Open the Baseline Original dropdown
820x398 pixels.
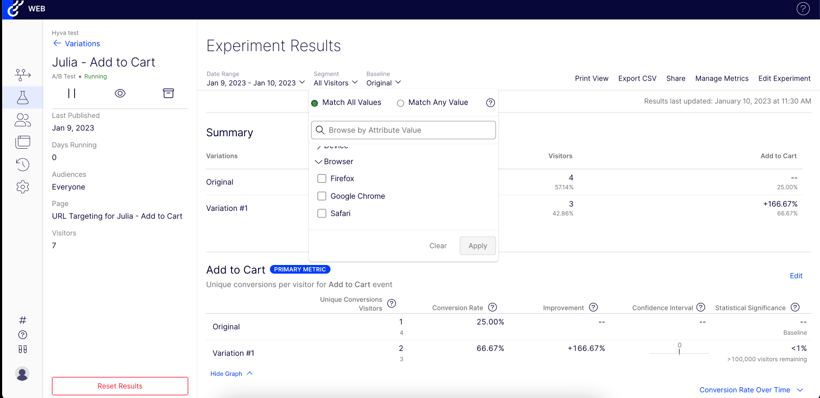[383, 83]
